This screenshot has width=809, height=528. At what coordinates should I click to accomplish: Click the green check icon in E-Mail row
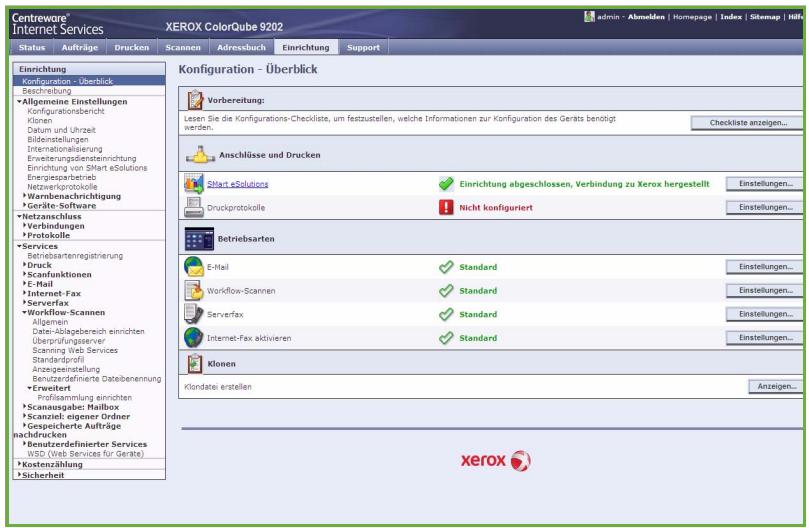446,267
